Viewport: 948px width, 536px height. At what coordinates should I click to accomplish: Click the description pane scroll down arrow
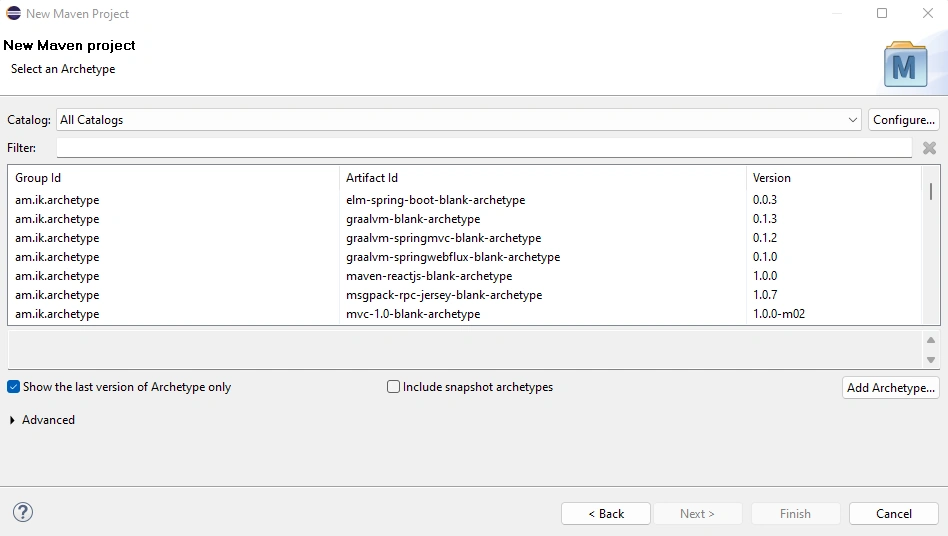[x=930, y=360]
